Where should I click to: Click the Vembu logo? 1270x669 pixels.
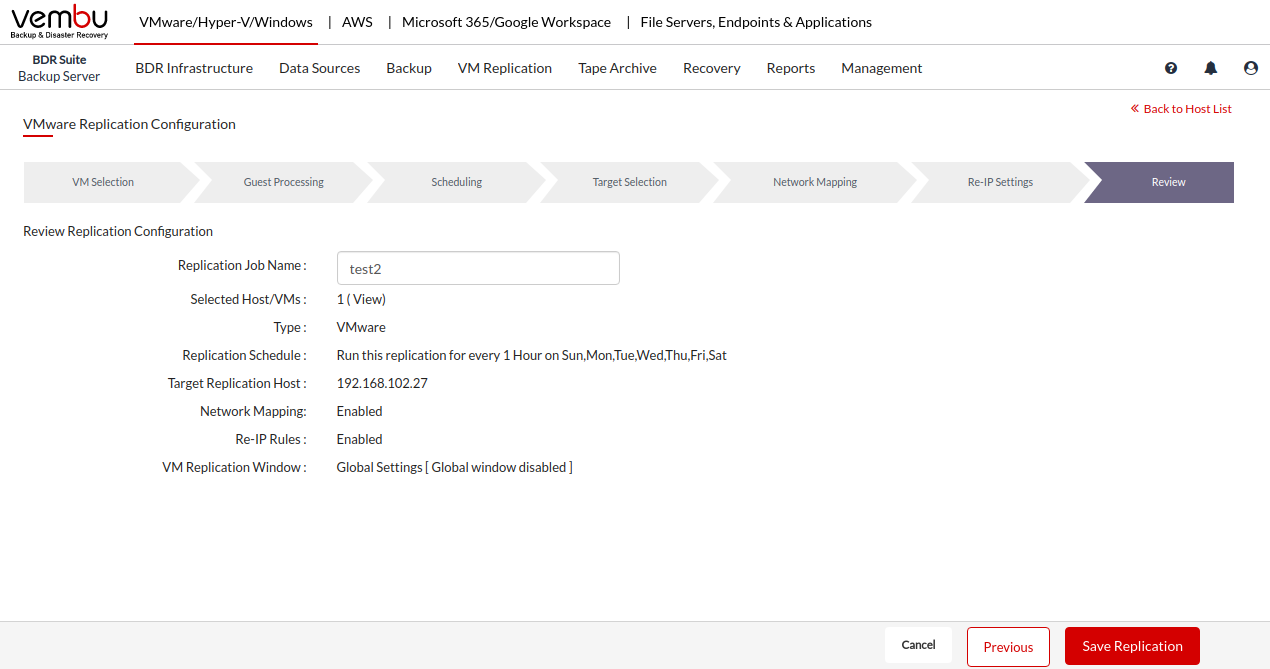59,22
